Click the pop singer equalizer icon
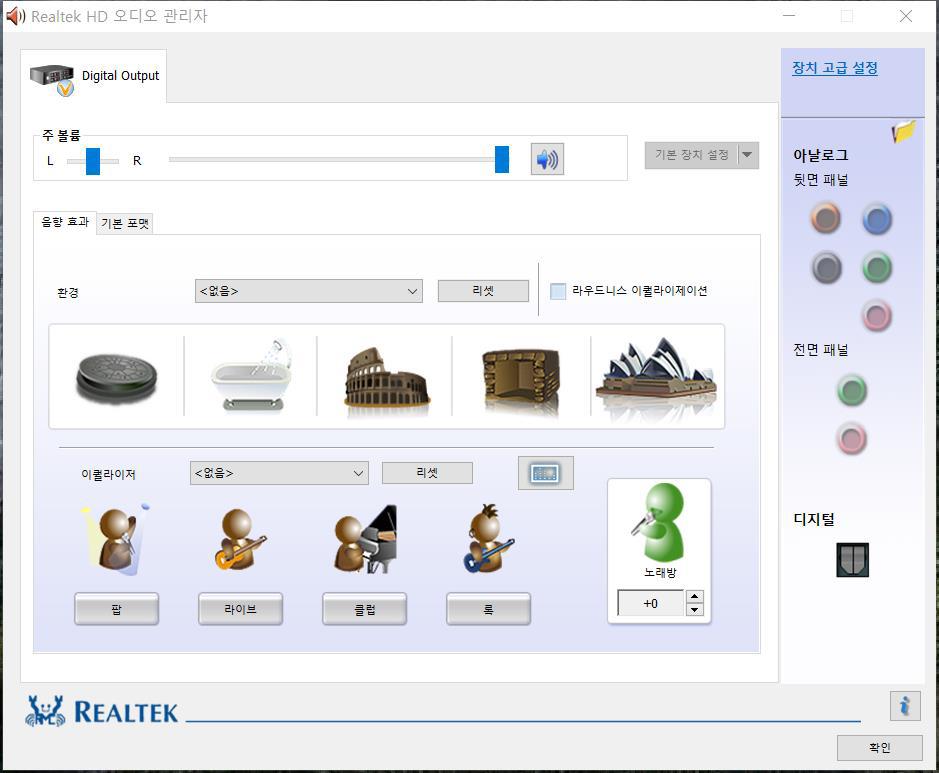 [116, 540]
